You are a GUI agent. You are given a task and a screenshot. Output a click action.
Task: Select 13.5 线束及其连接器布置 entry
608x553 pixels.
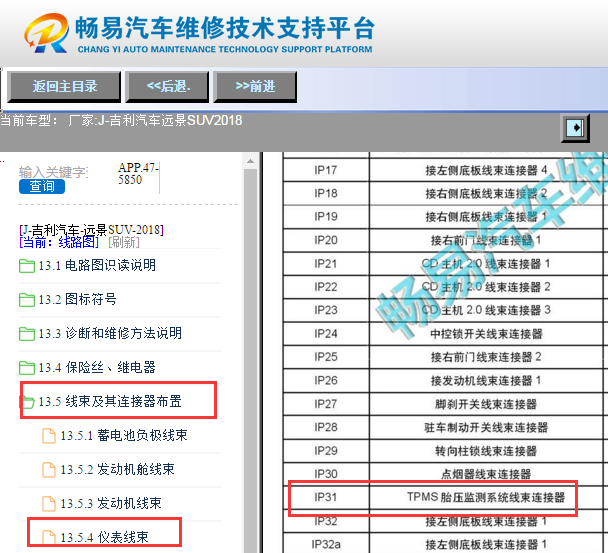[x=110, y=401]
